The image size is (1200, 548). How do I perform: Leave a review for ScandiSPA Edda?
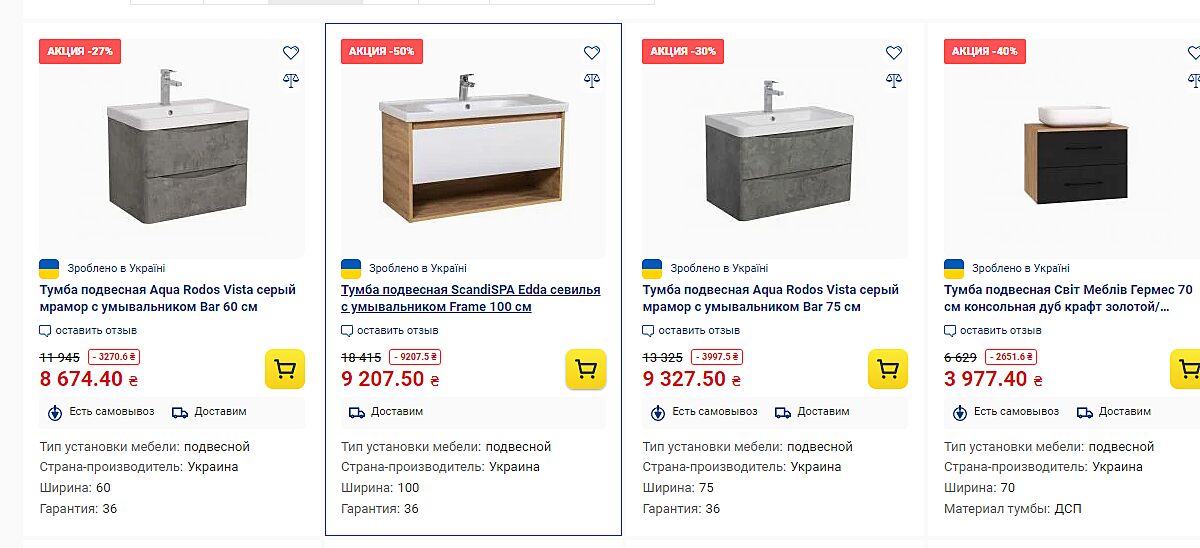coord(396,331)
